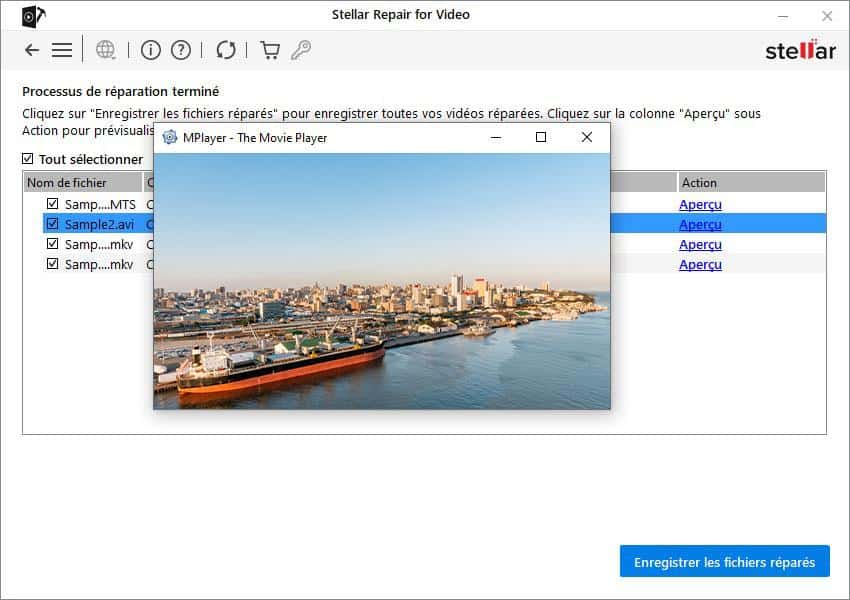
Task: Open the purchase page via cart icon
Action: (x=269, y=49)
